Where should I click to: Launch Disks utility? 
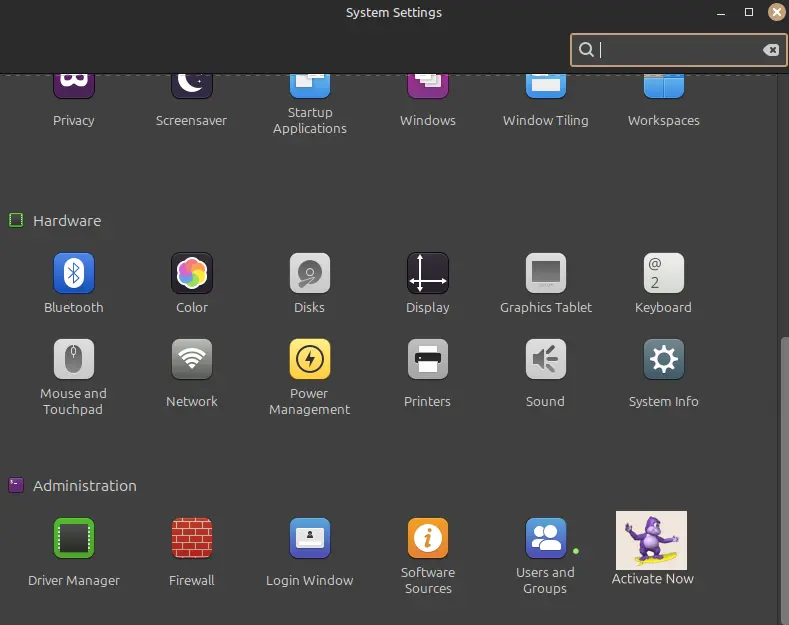pos(309,273)
